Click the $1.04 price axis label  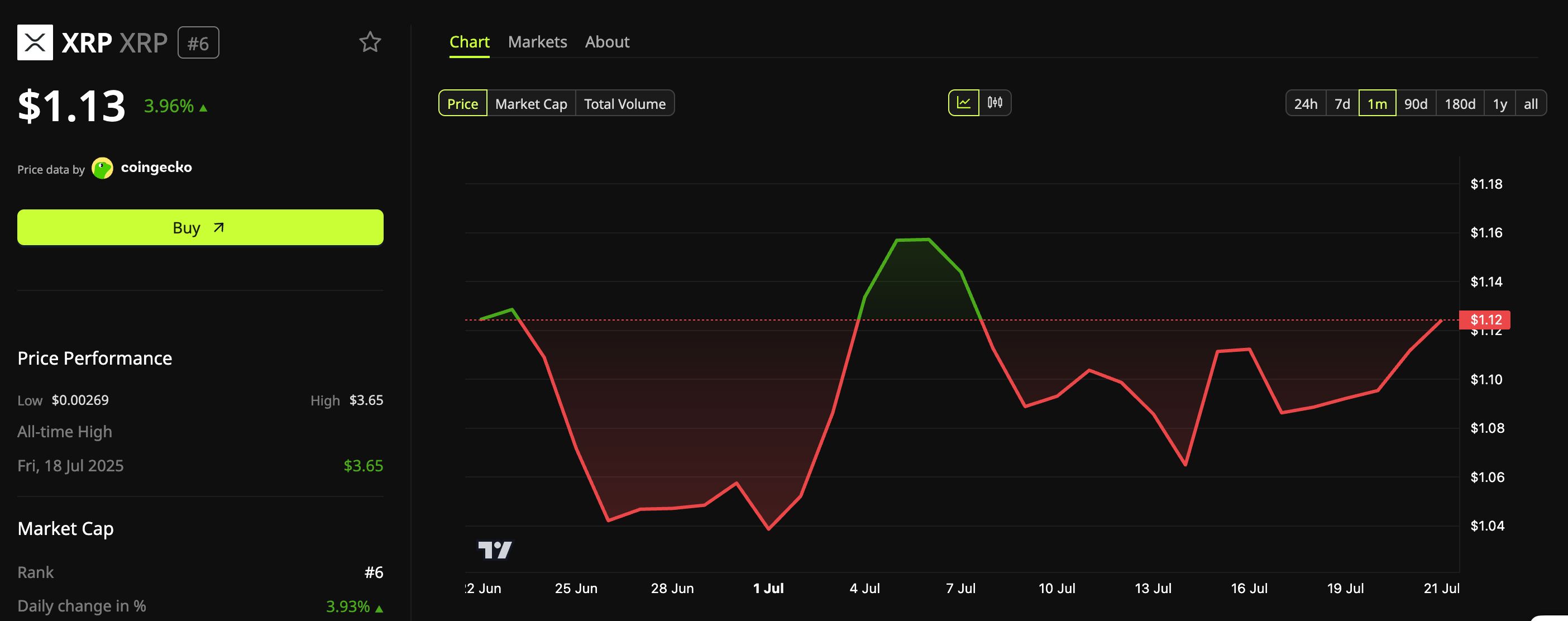point(1487,526)
